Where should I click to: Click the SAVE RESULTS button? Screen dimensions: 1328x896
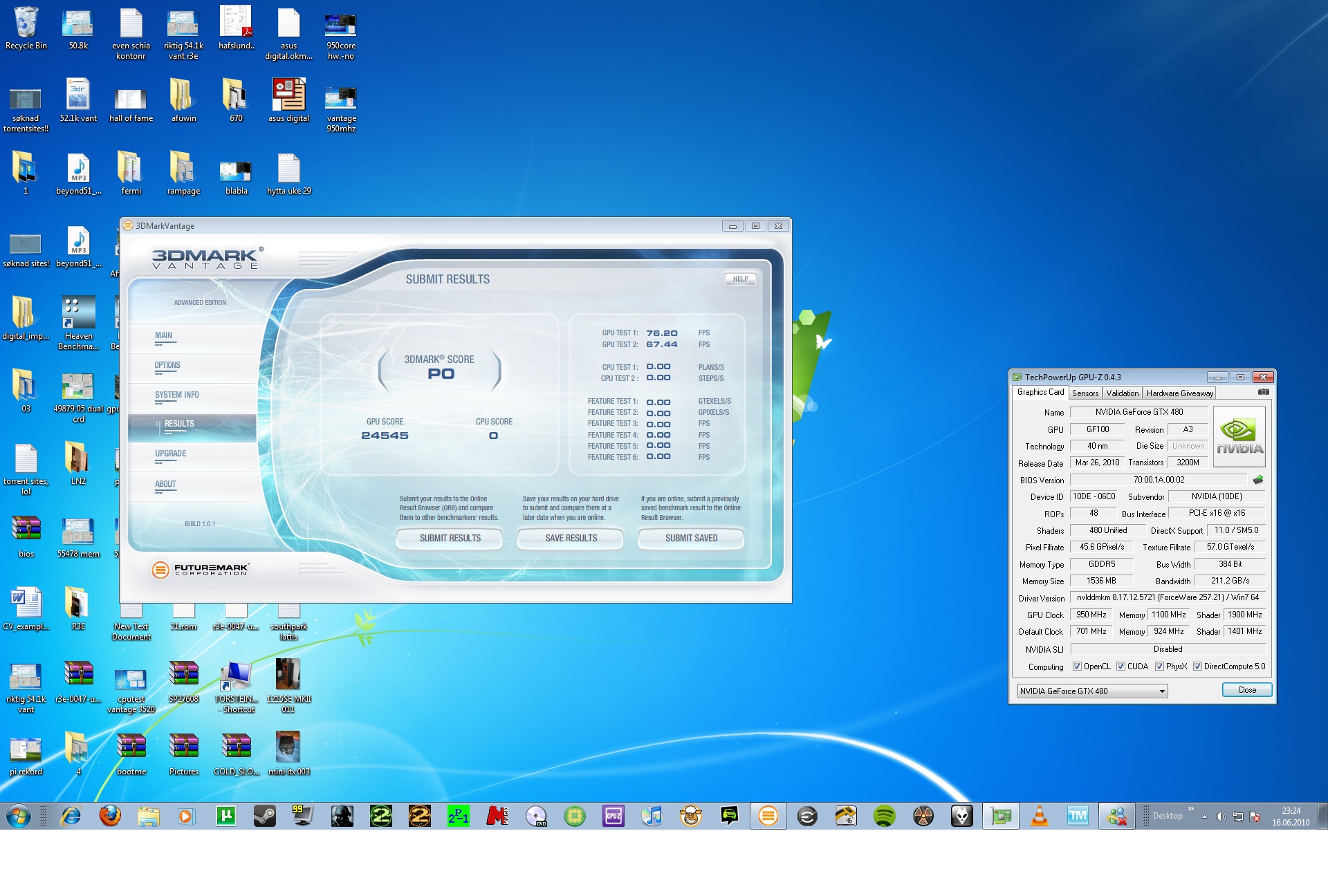tap(571, 538)
